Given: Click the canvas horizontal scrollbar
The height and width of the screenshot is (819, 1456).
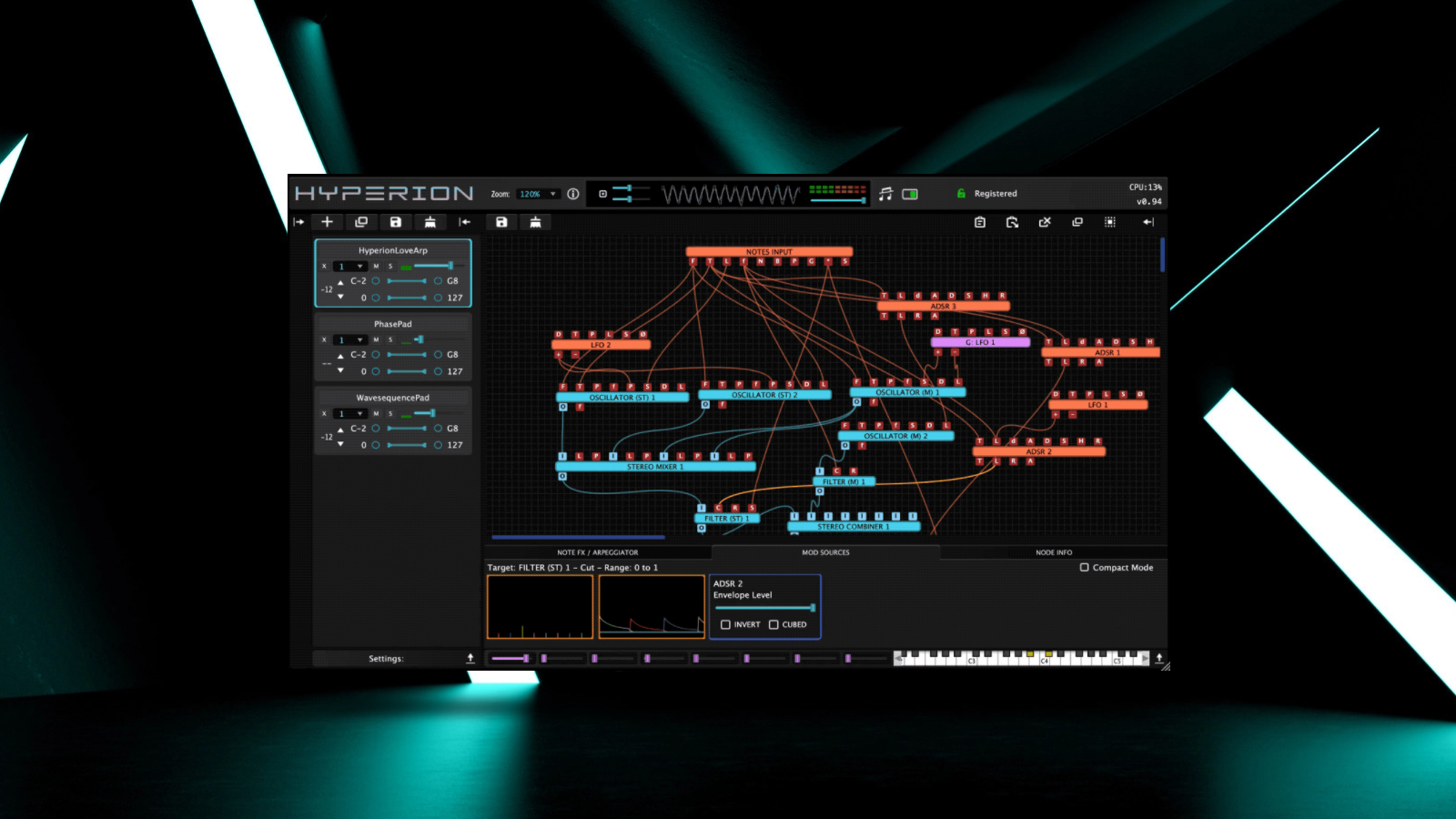Looking at the screenshot, I should coord(579,538).
